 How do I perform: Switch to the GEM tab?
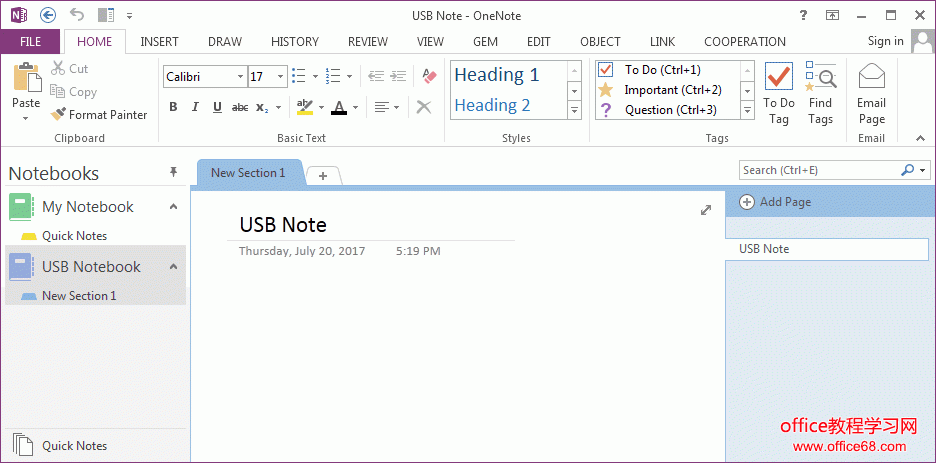(x=485, y=42)
